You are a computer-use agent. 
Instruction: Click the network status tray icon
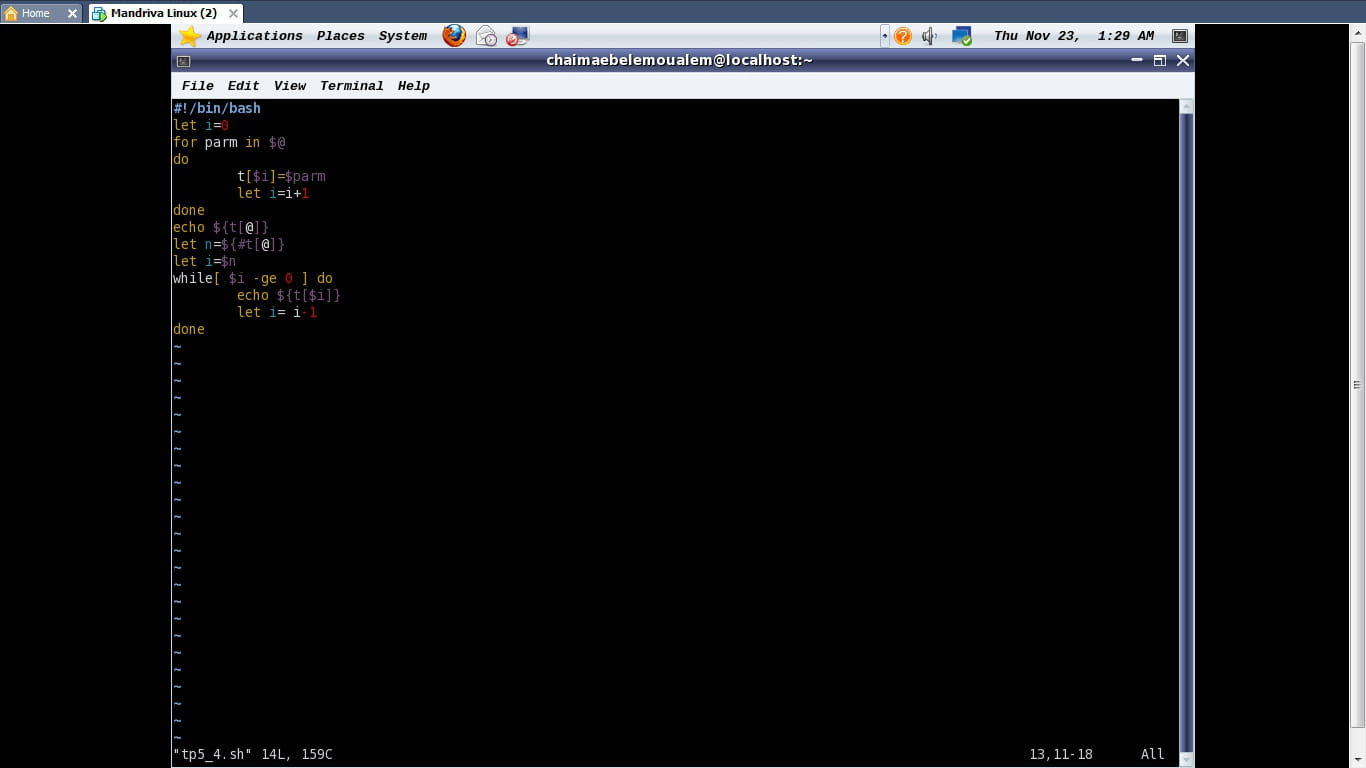[961, 36]
